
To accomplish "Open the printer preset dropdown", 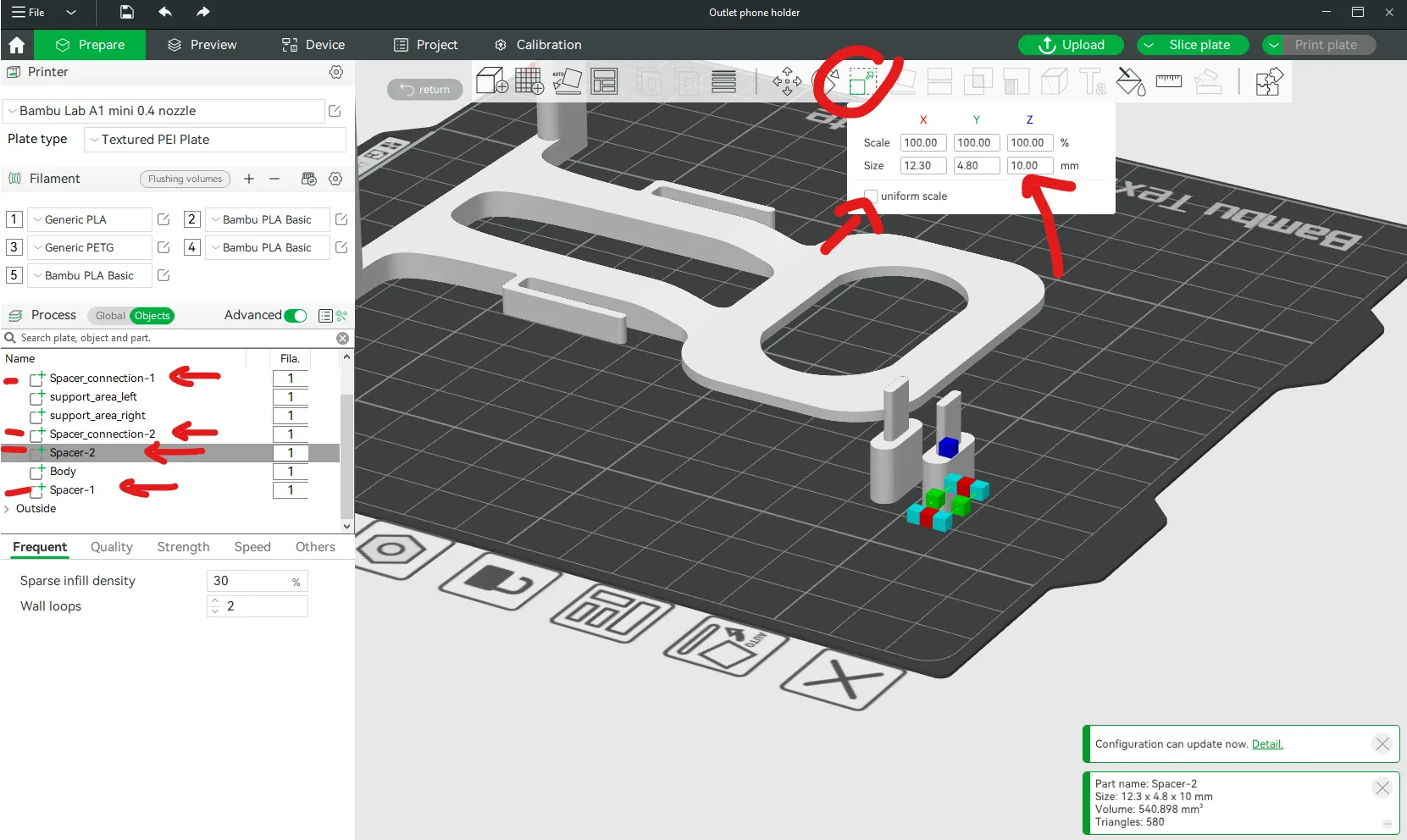I will [x=164, y=111].
